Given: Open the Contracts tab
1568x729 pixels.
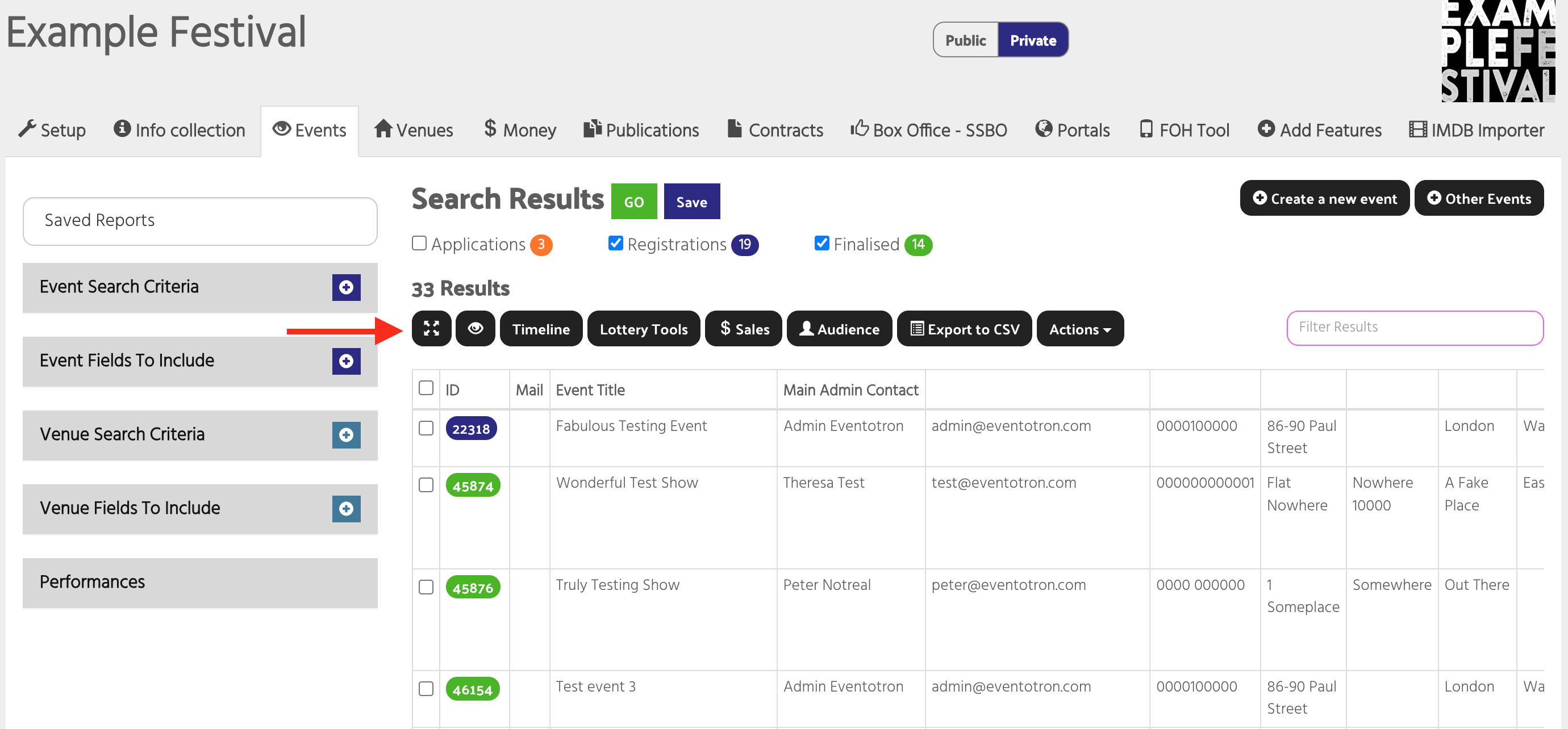Looking at the screenshot, I should (x=775, y=129).
